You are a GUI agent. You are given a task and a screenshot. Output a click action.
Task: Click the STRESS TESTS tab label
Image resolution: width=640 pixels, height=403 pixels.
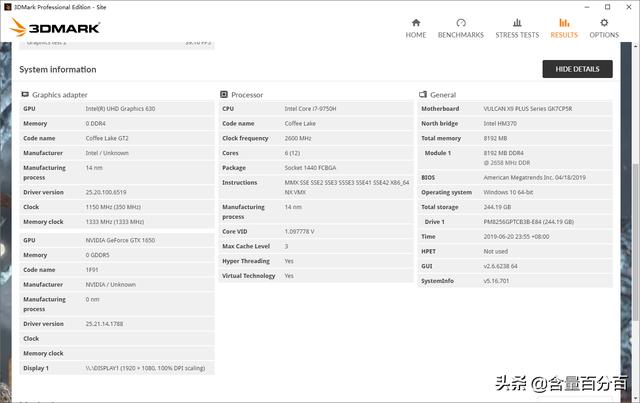click(517, 35)
